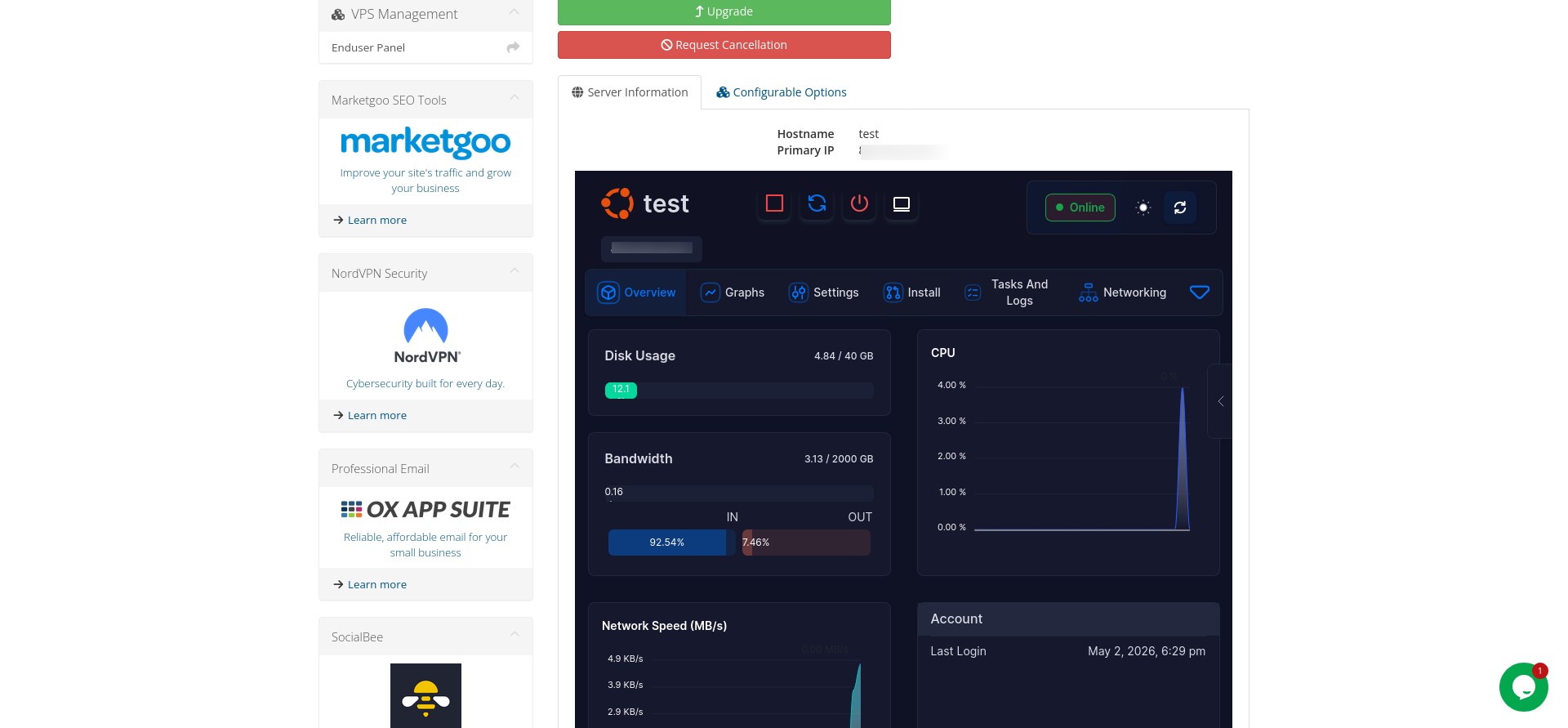Click Learn more under OX App Suite

point(377,584)
